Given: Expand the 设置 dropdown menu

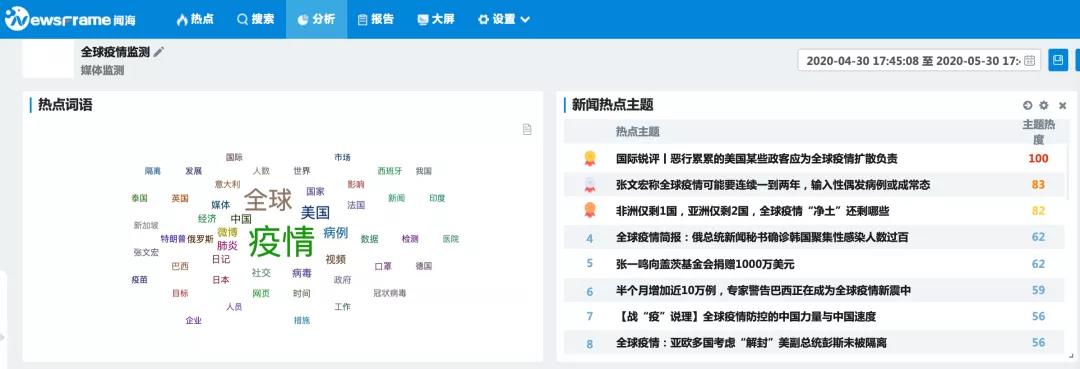Looking at the screenshot, I should [503, 19].
